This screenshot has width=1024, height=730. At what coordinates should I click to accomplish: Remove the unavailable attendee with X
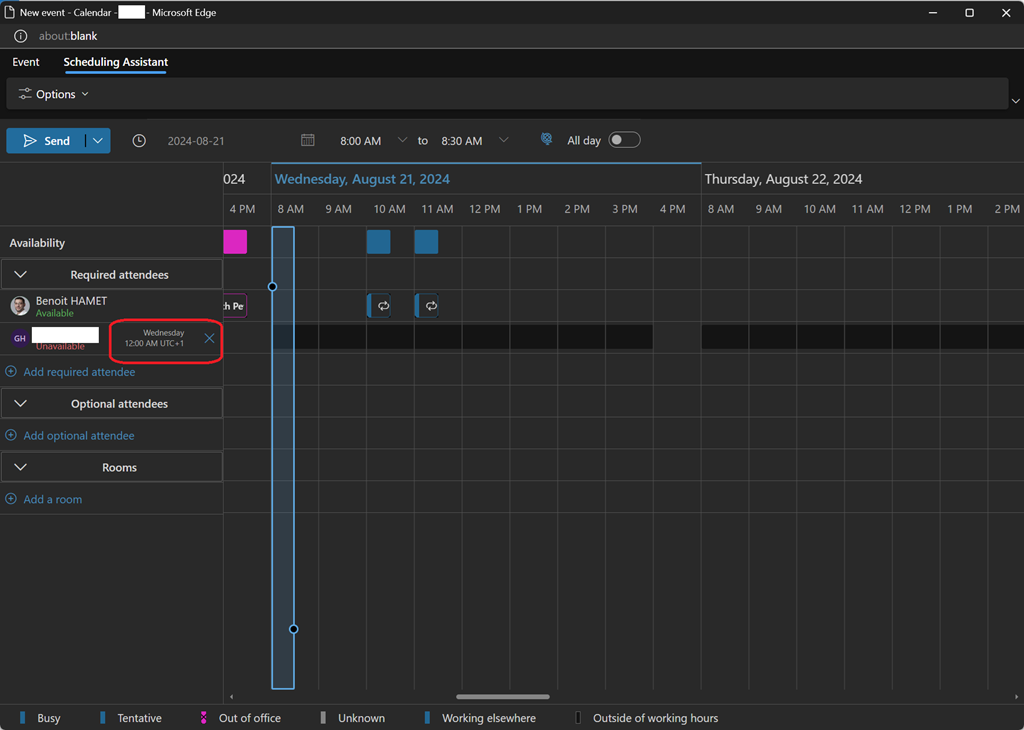click(x=209, y=338)
